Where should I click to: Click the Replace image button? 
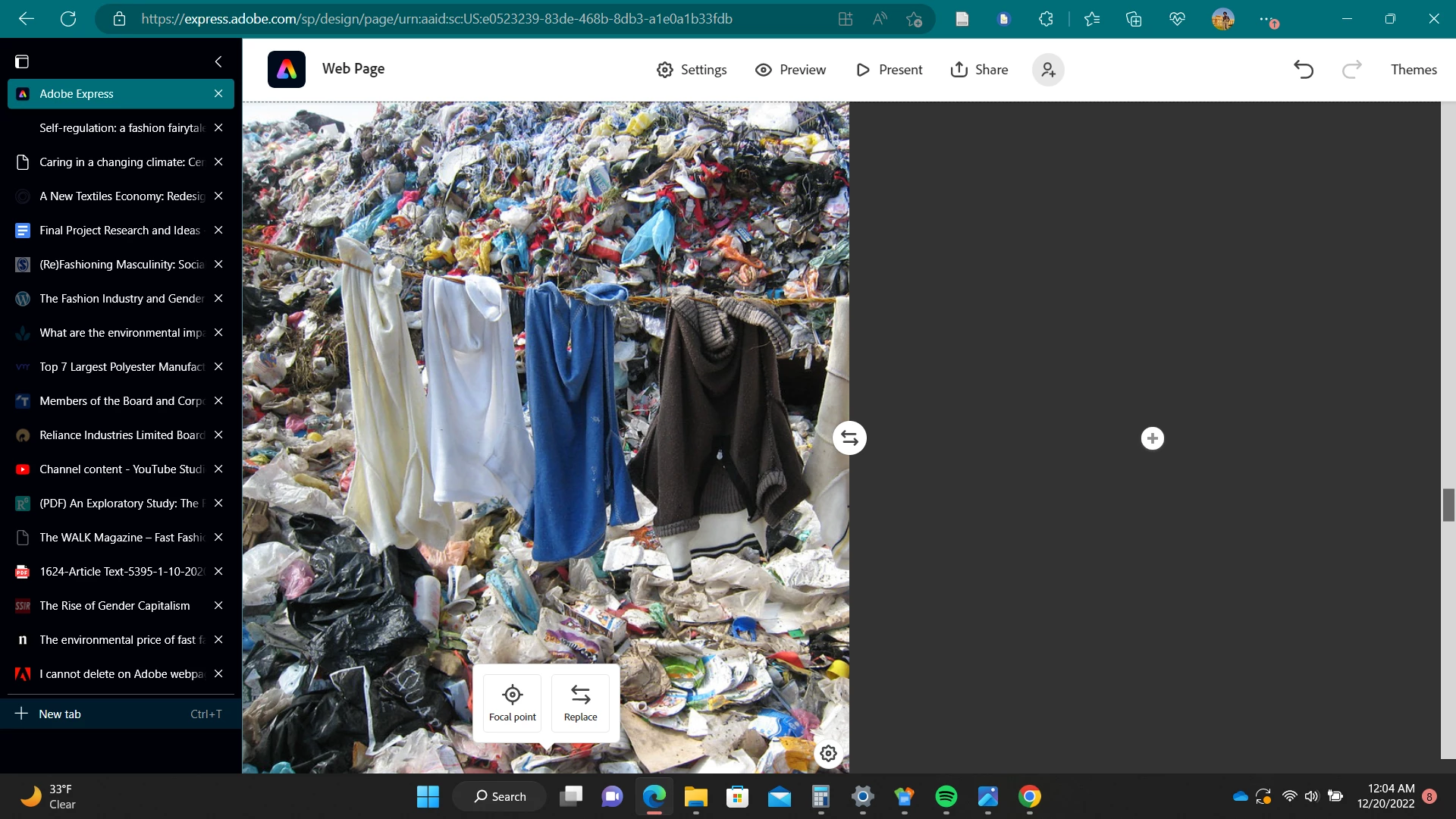click(x=580, y=703)
